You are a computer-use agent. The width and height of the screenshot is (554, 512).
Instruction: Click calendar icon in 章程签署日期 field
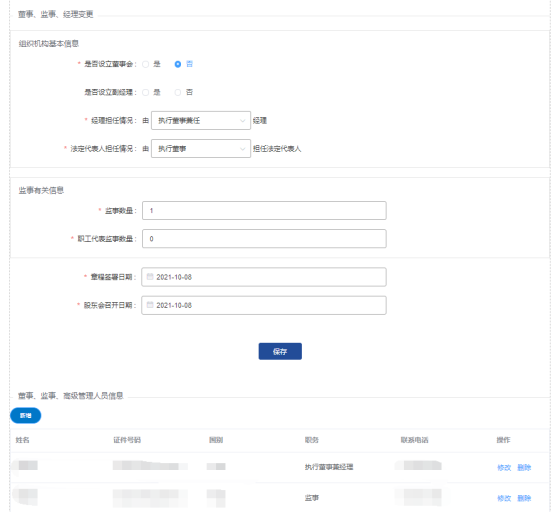[150, 277]
